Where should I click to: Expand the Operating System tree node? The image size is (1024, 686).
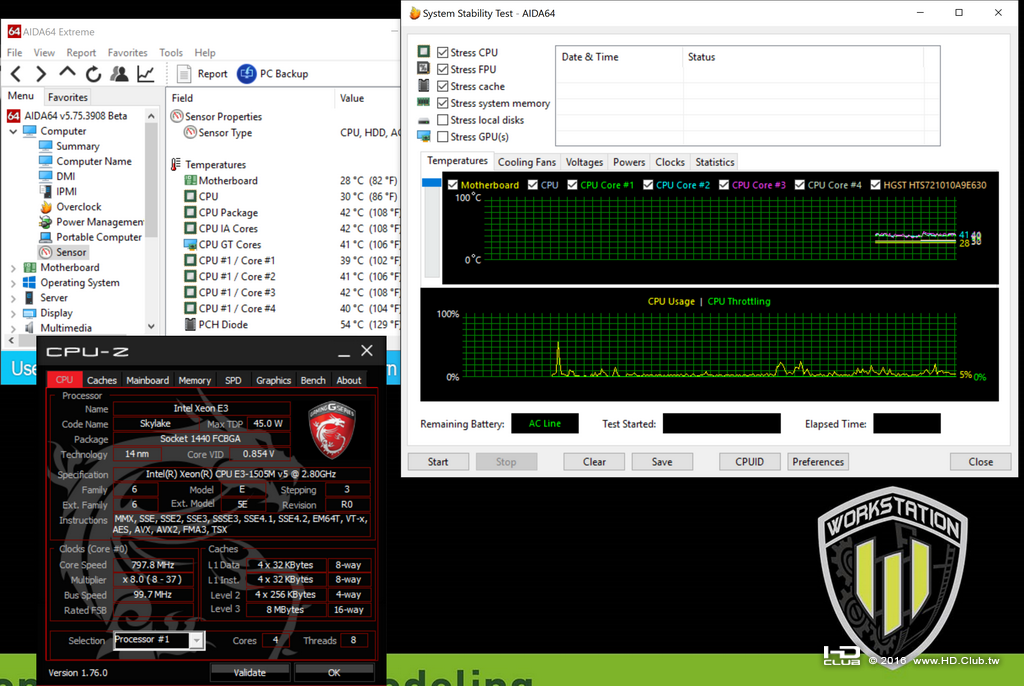coord(13,283)
